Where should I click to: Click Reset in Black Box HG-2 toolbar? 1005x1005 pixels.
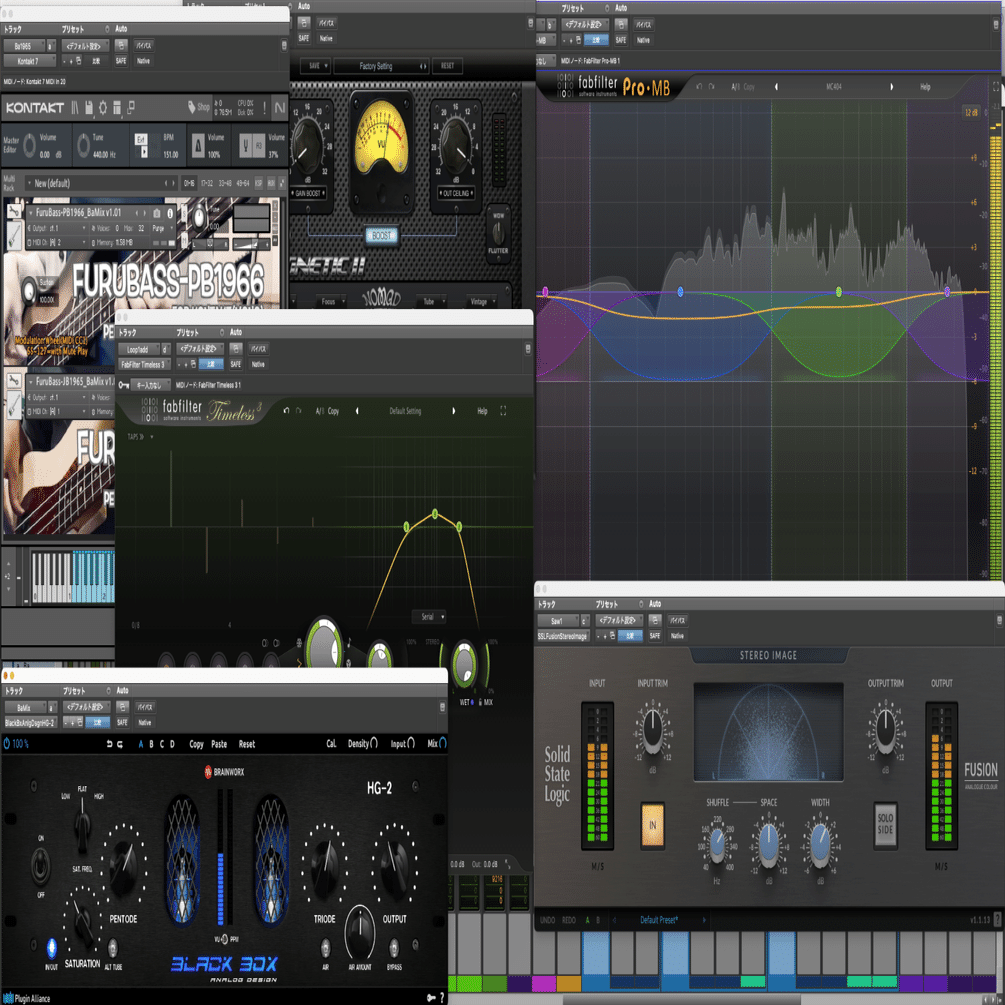[x=247, y=744]
